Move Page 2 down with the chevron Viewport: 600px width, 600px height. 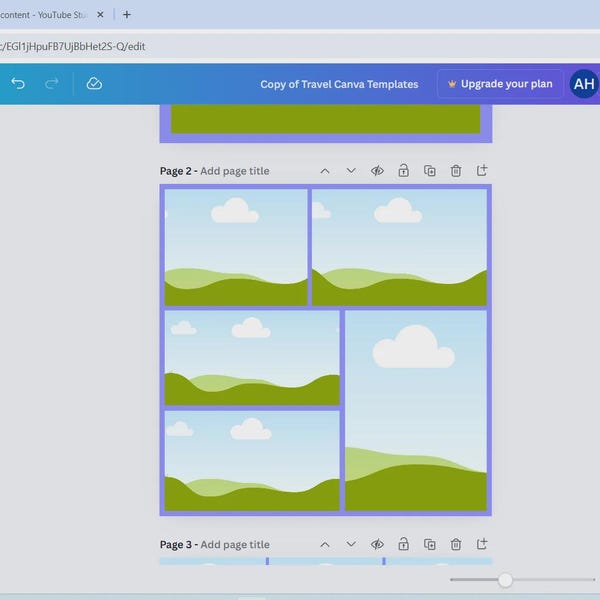click(351, 171)
